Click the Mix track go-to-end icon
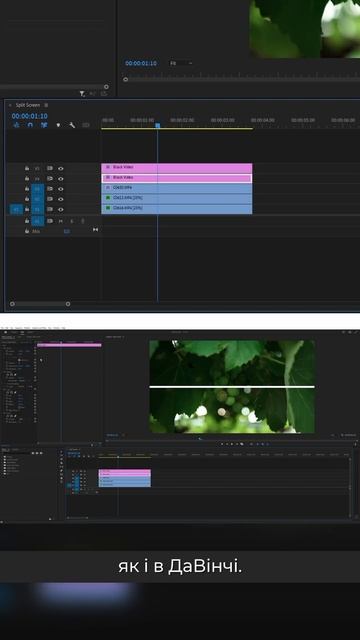 95,230
